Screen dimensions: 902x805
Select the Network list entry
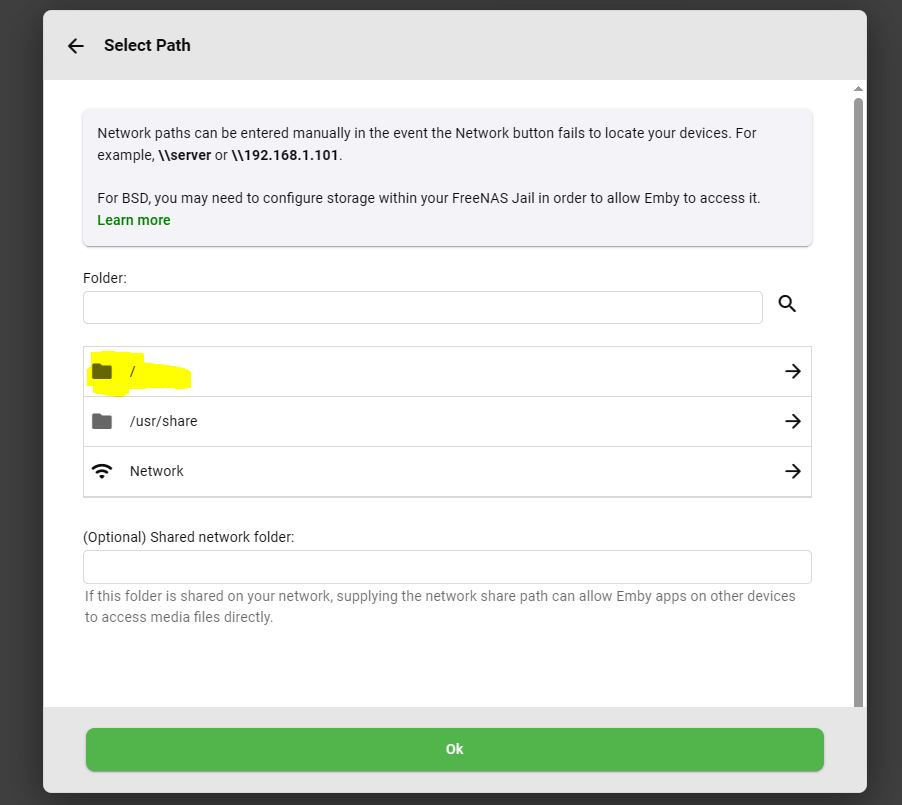point(447,471)
